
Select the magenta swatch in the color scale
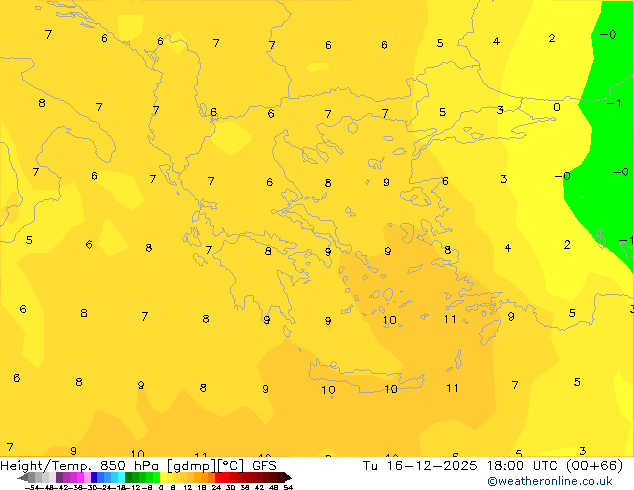click(x=80, y=477)
